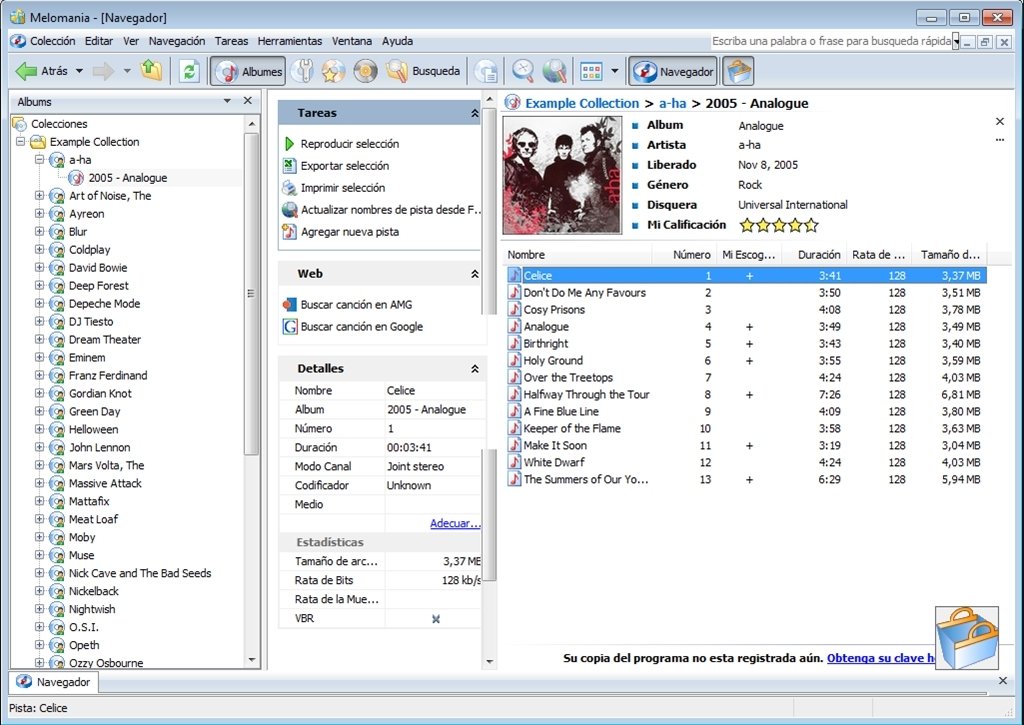This screenshot has height=725, width=1024.
Task: Open the quick search dropdown arrow
Action: click(956, 42)
